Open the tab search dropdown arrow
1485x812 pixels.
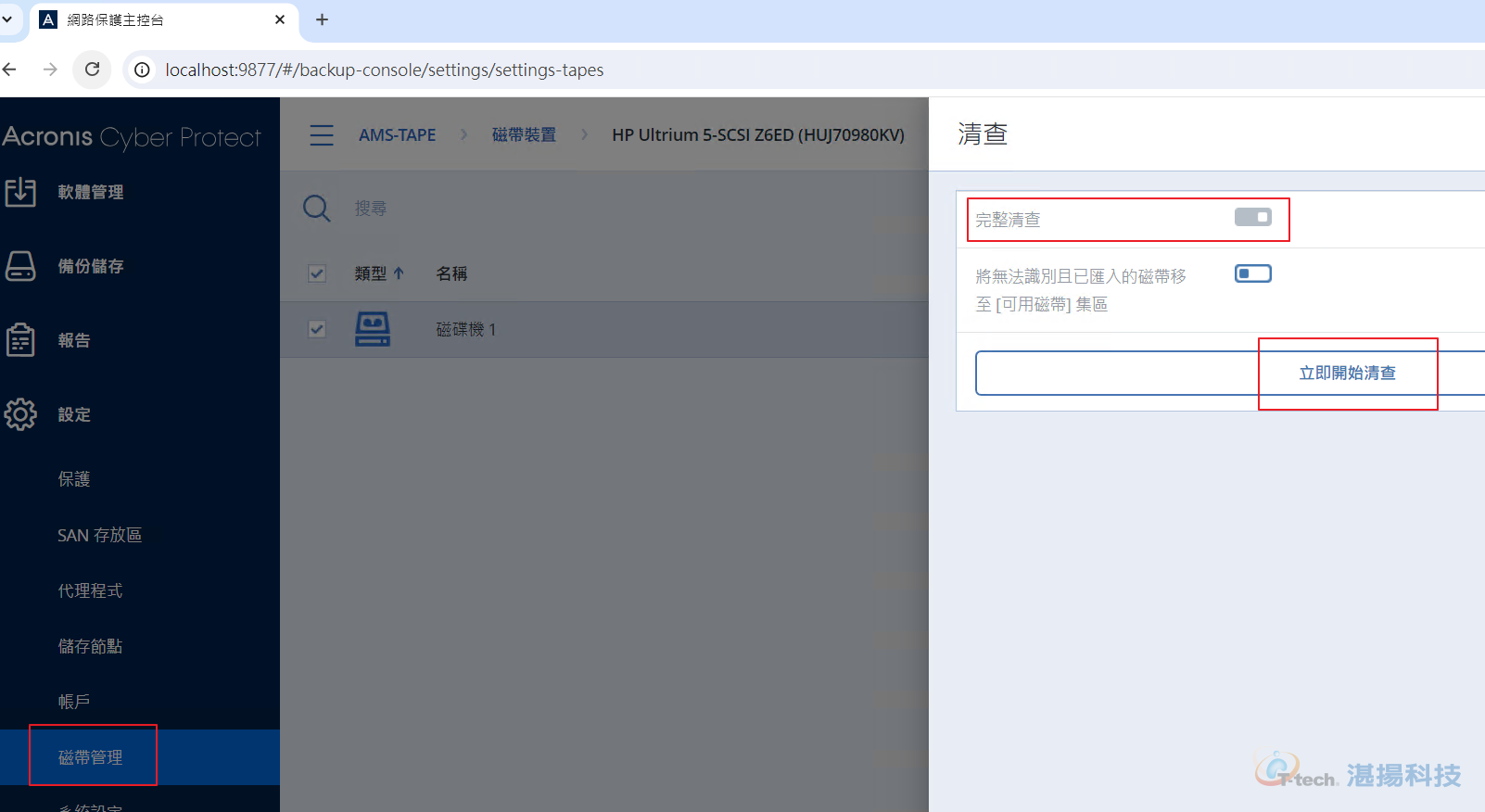pos(7,19)
